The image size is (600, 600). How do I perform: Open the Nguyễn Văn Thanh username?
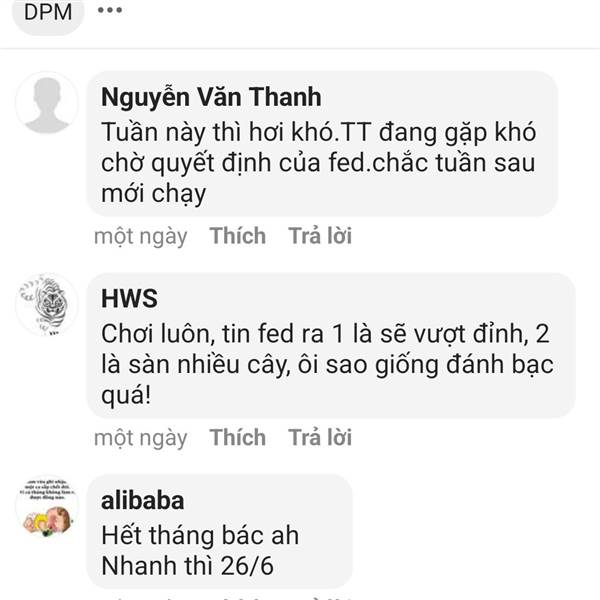click(211, 97)
